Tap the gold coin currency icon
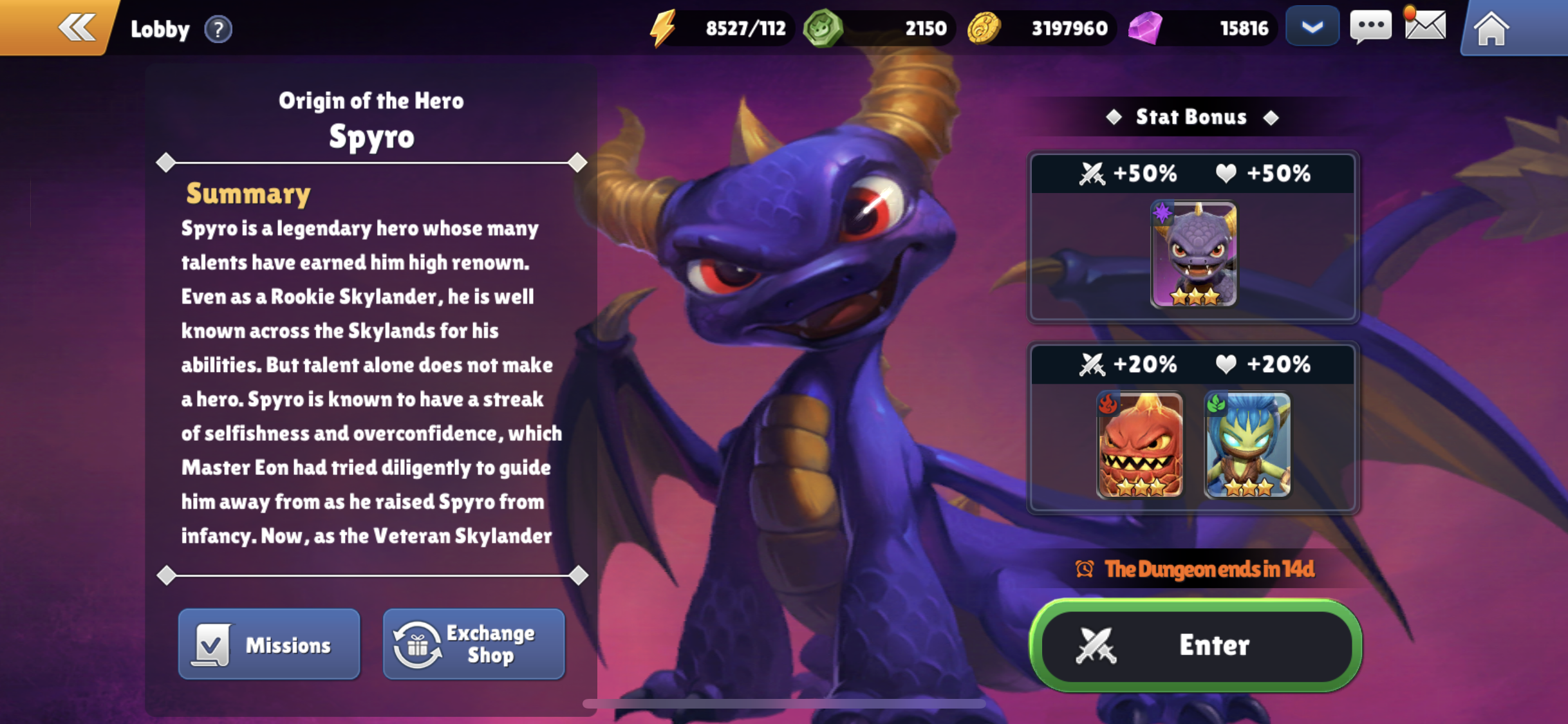This screenshot has width=1568, height=724. (x=984, y=28)
